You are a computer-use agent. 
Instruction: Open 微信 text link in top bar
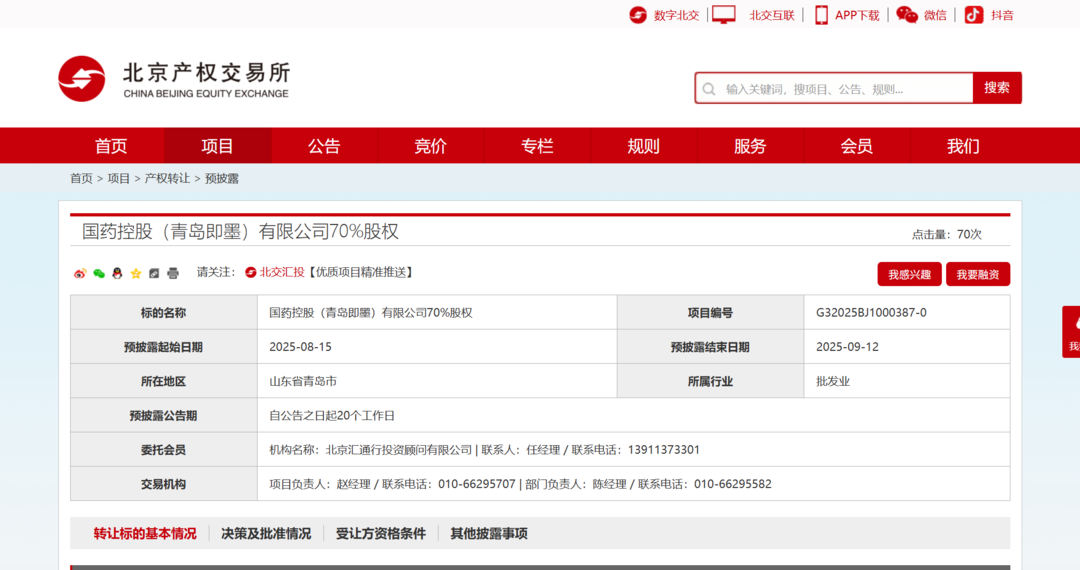tap(935, 15)
